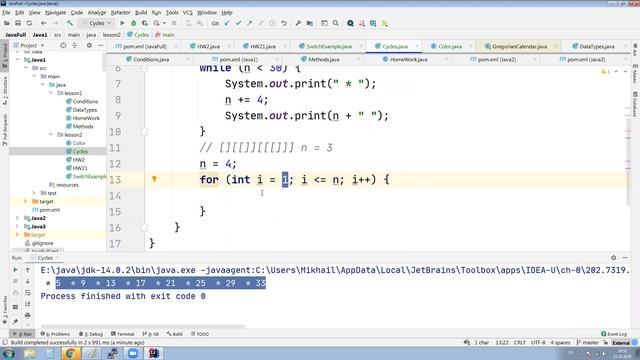Open the Analyze menu

(97, 13)
